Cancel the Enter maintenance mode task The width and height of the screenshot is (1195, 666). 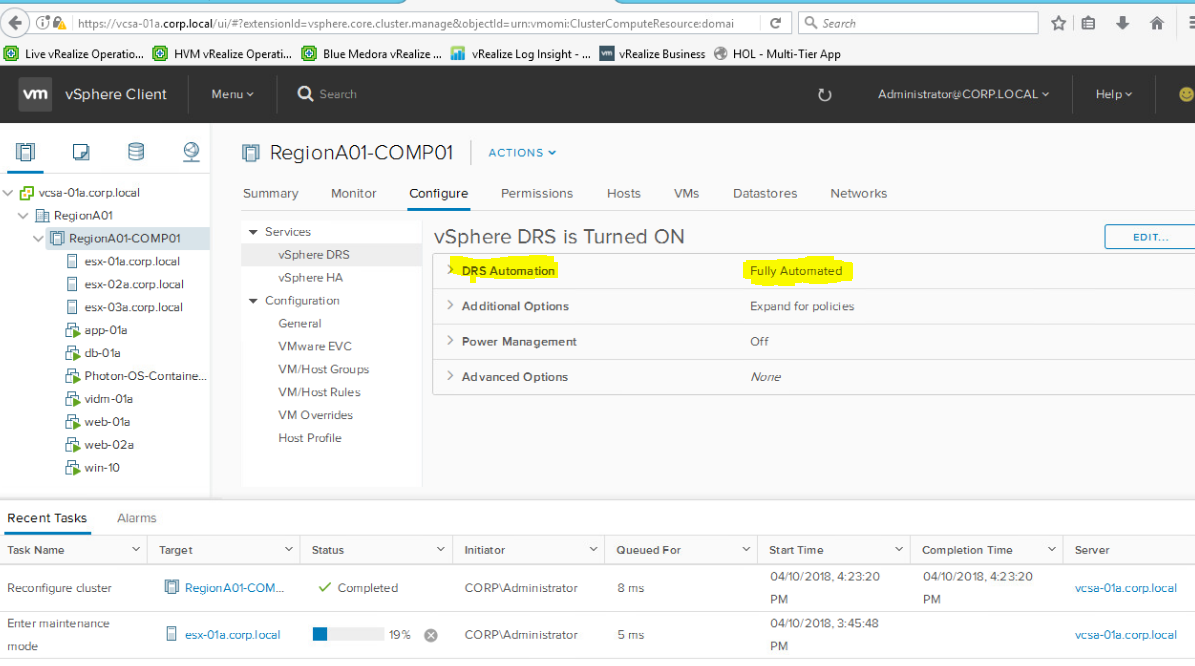tap(431, 636)
